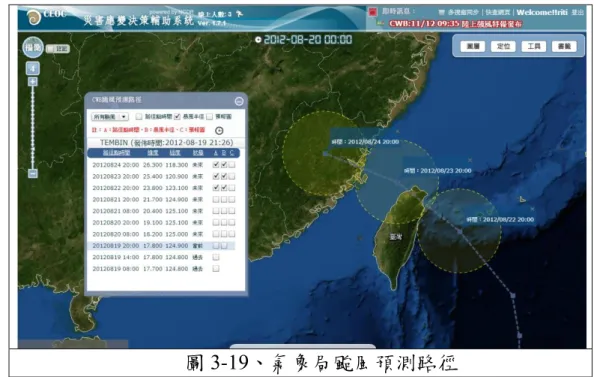The image size is (594, 377).
Task: Click the status column header
Action: click(198, 153)
